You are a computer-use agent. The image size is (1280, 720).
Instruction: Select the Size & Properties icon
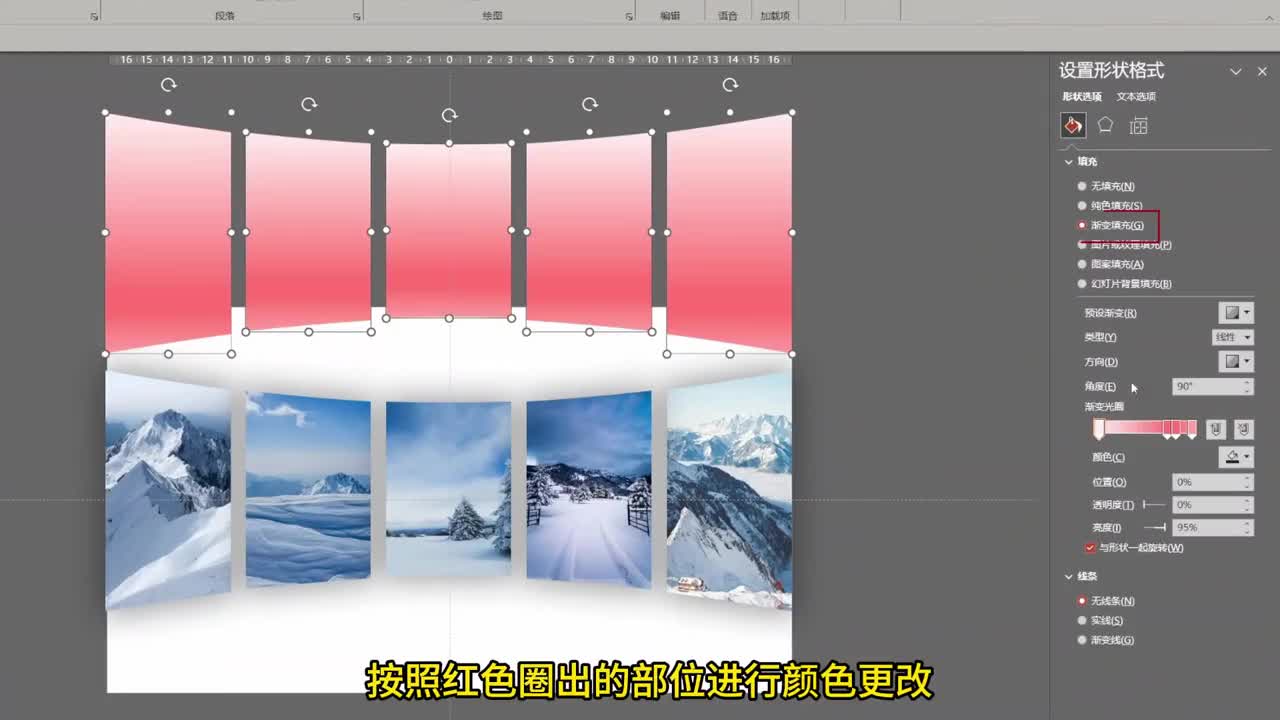tap(1138, 126)
